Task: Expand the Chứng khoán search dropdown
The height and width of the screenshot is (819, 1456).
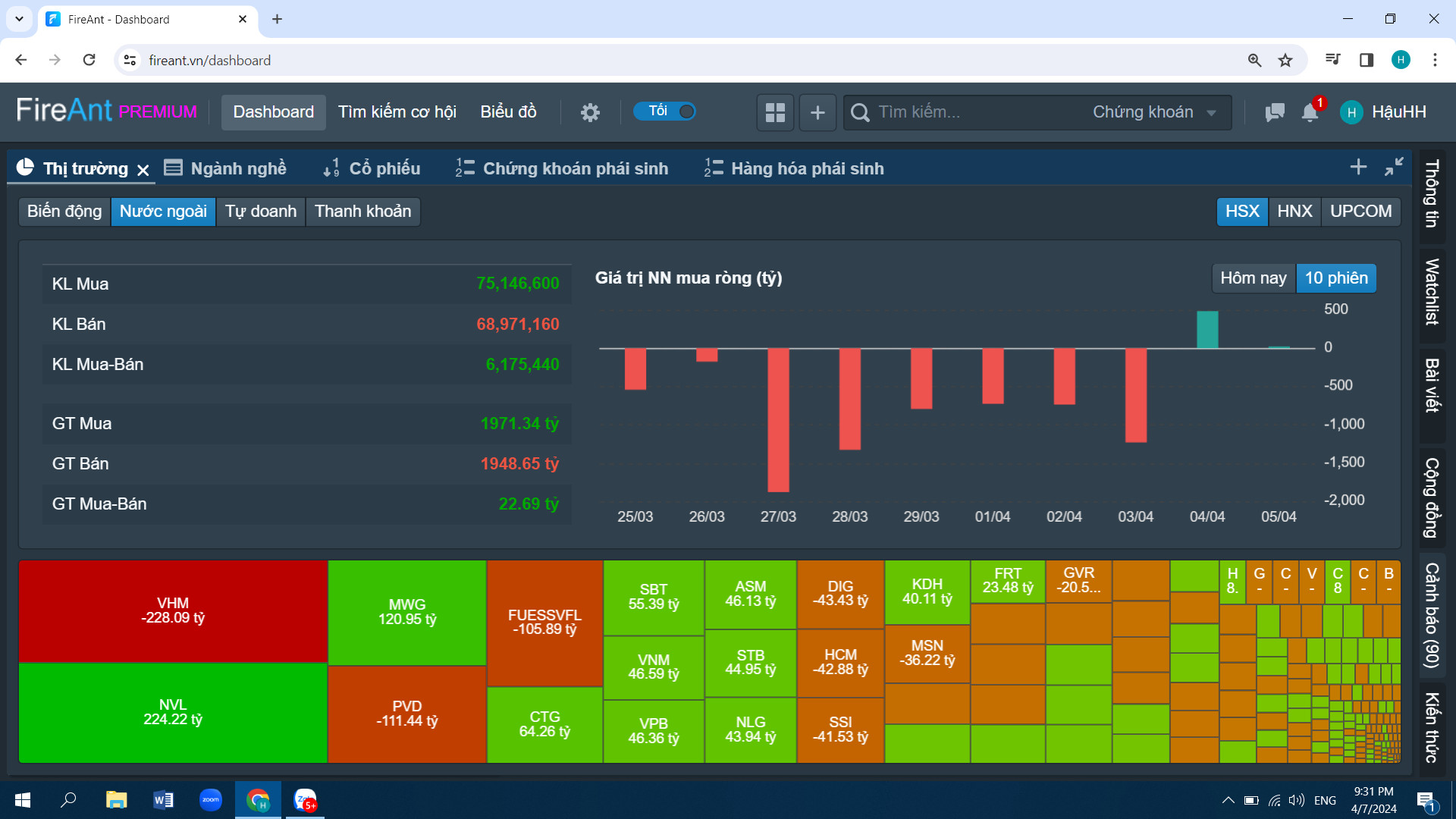Action: [1153, 112]
